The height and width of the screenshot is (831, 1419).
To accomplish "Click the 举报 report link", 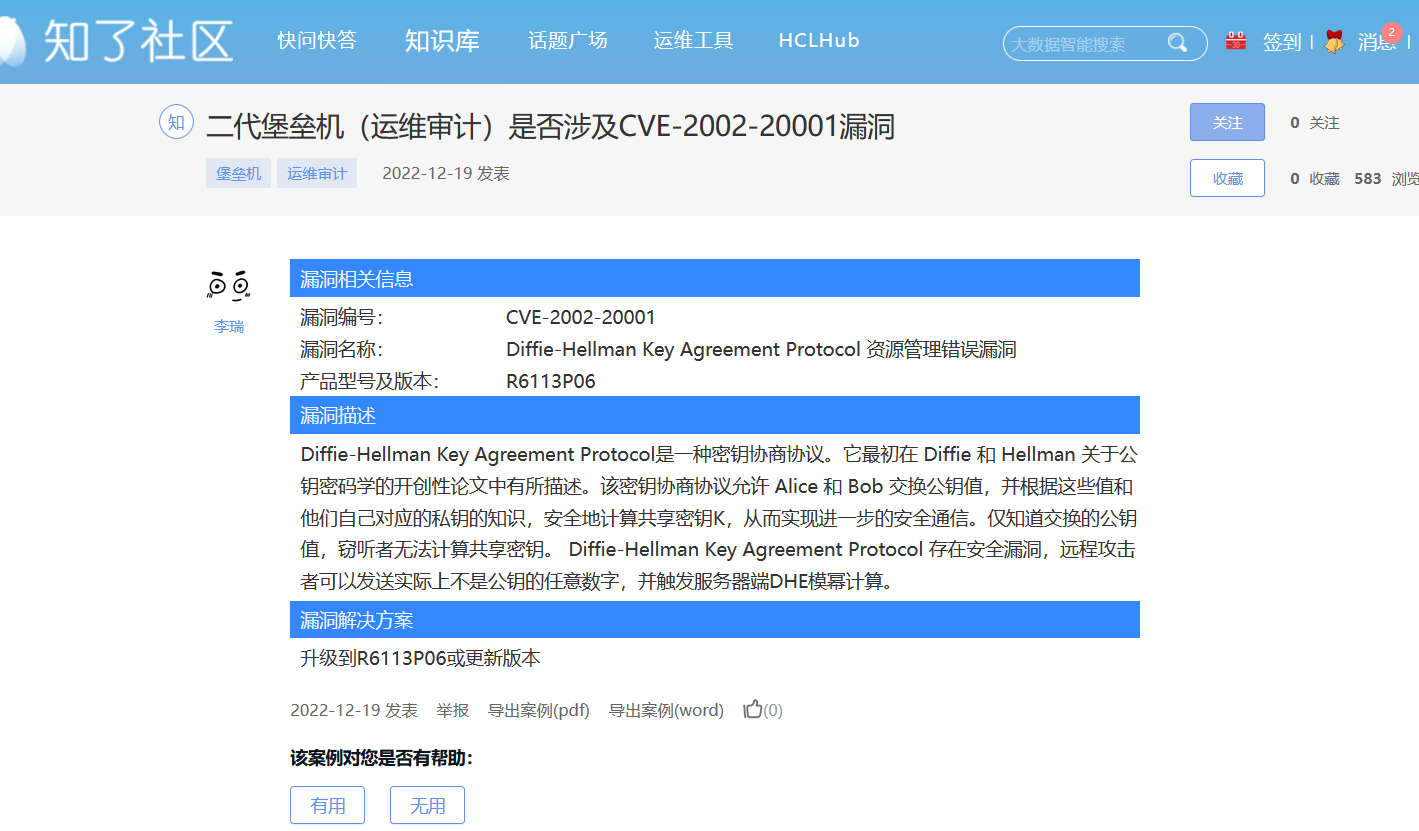I will (x=452, y=710).
